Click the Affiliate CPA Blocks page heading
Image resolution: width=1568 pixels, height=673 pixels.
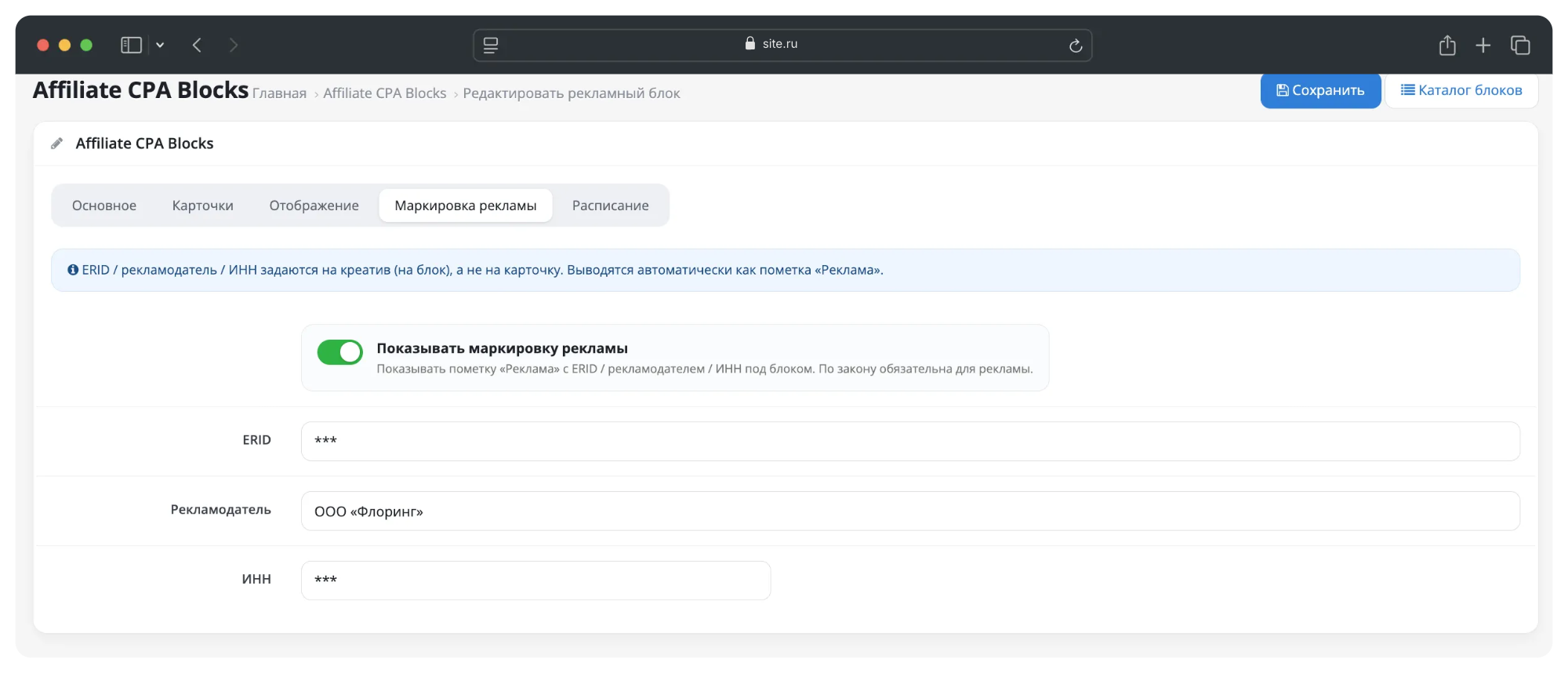pos(141,90)
